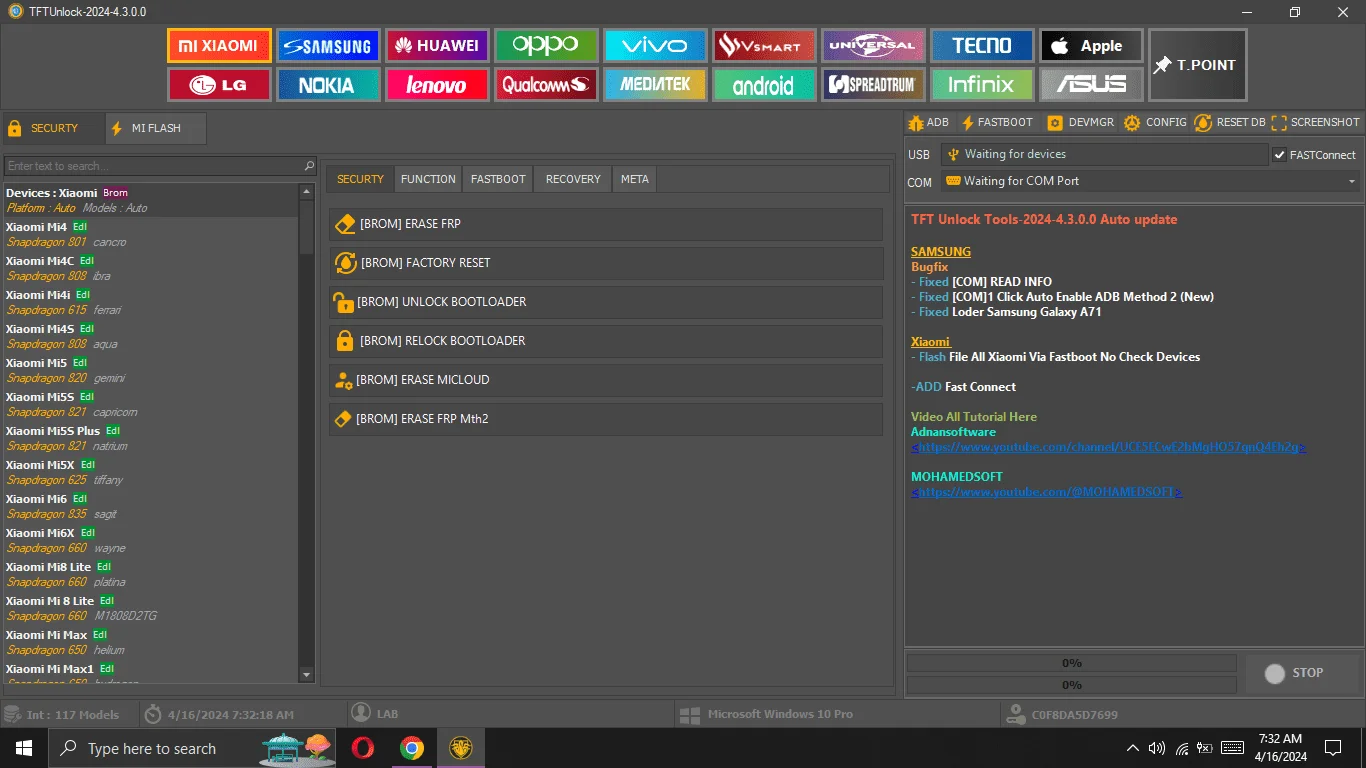Launch Chrome from the taskbar

[x=411, y=748]
